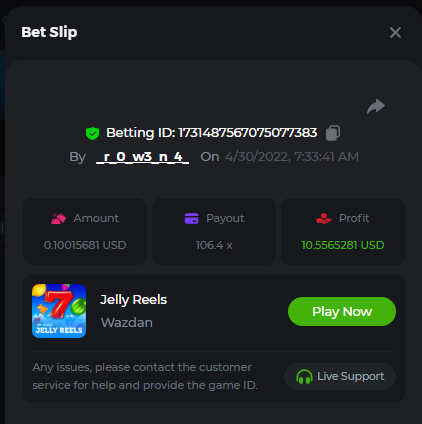Close the Bet Slip dialog
Image resolution: width=422 pixels, height=424 pixels.
coord(395,33)
